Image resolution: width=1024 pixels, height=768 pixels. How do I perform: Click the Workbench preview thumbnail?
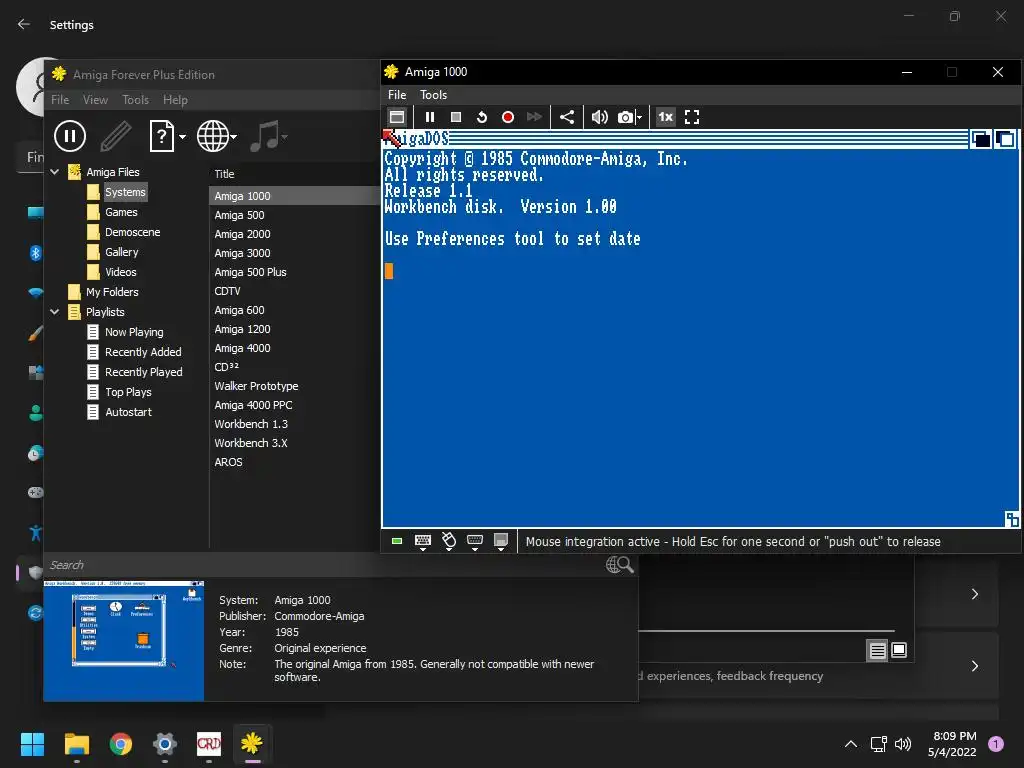click(124, 641)
